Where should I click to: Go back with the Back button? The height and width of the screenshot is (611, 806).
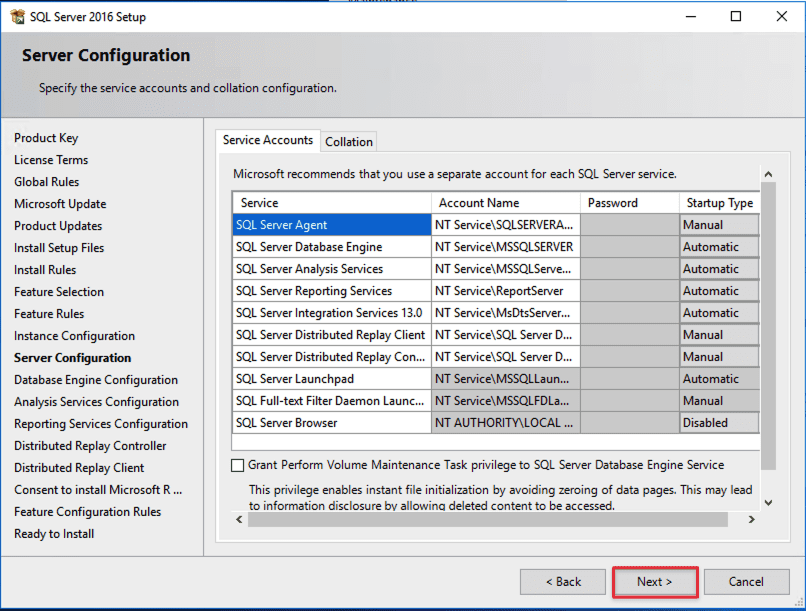click(563, 581)
